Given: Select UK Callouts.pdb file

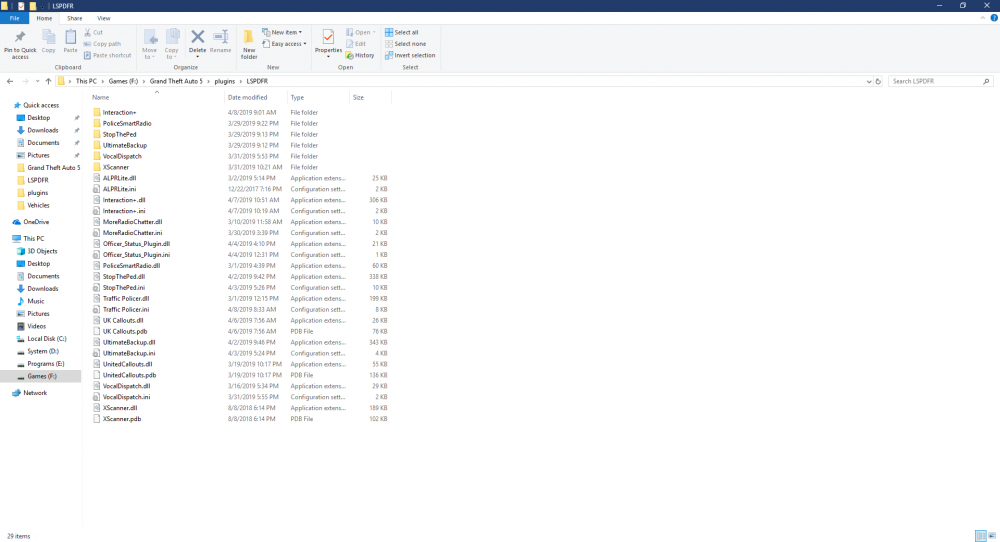Looking at the screenshot, I should click(x=125, y=332).
